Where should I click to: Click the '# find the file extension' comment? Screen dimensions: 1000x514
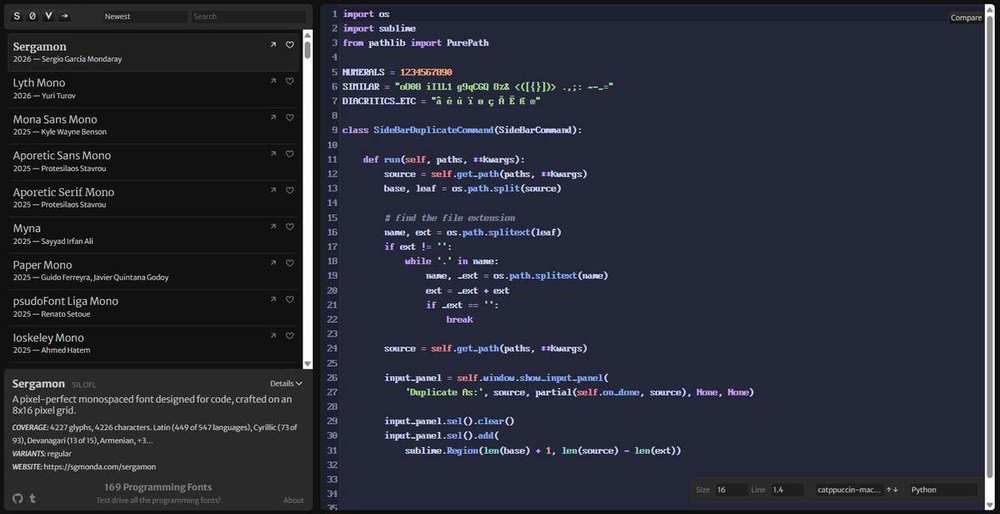click(x=450, y=217)
